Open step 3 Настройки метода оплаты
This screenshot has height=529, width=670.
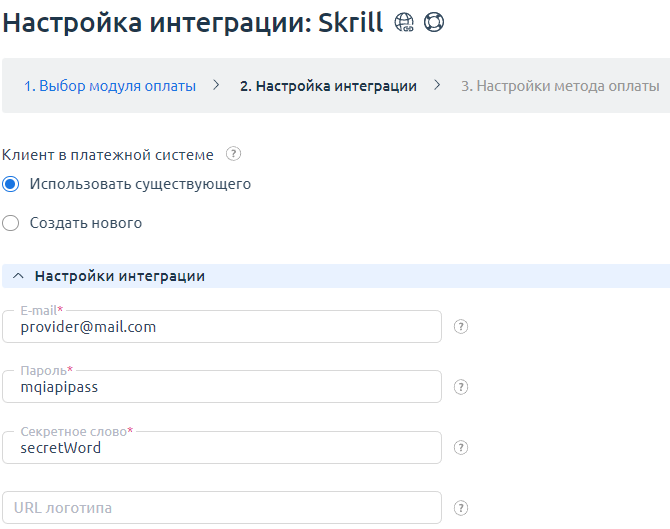click(560, 86)
